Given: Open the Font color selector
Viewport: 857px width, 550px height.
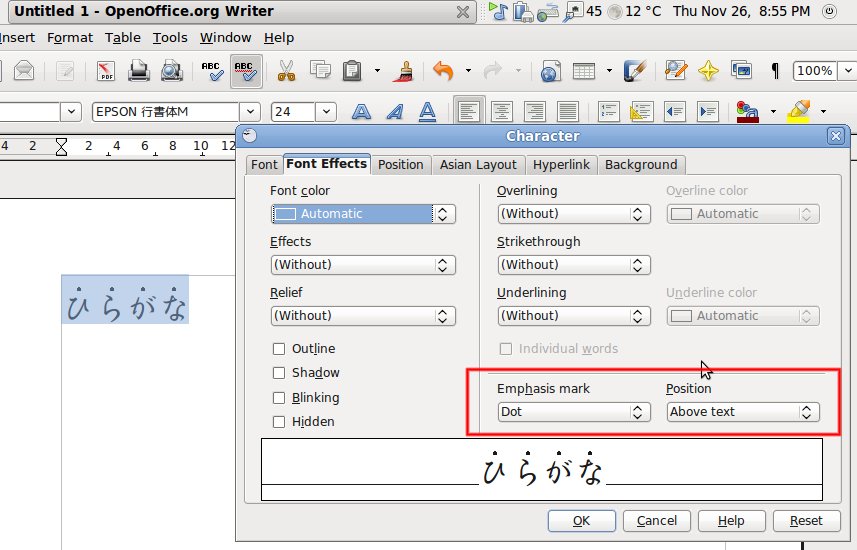Looking at the screenshot, I should [x=363, y=214].
